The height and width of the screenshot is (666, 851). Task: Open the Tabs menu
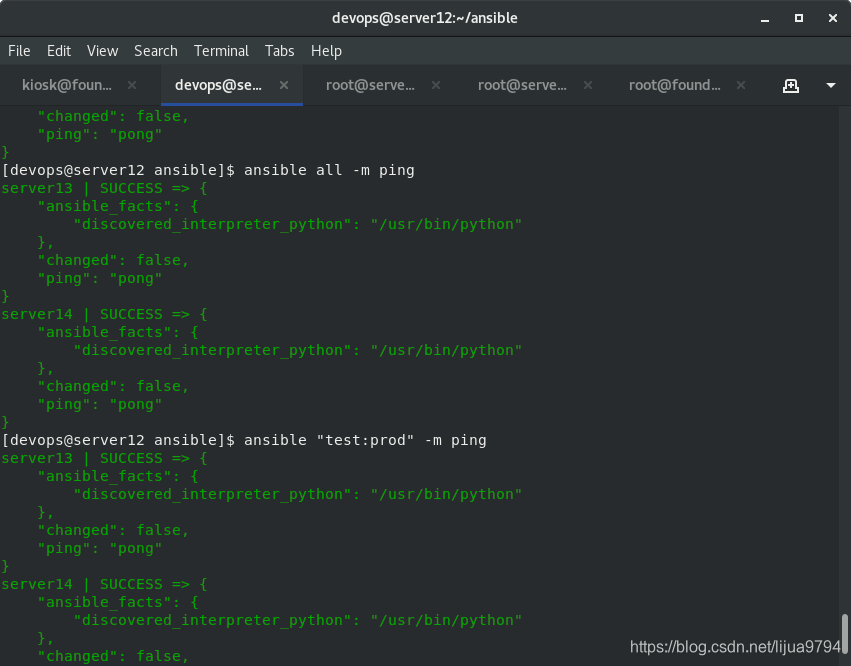(x=280, y=51)
